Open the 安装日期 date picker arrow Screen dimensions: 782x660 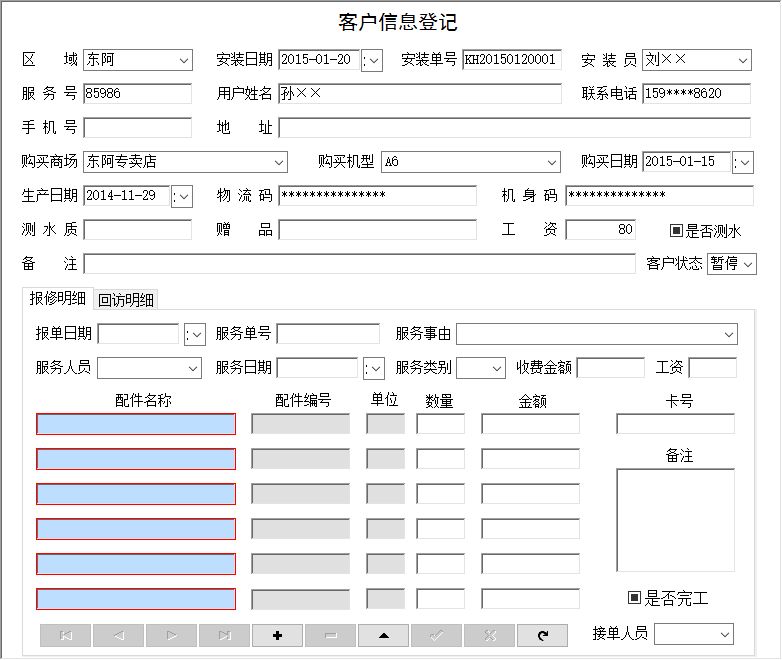coord(372,60)
